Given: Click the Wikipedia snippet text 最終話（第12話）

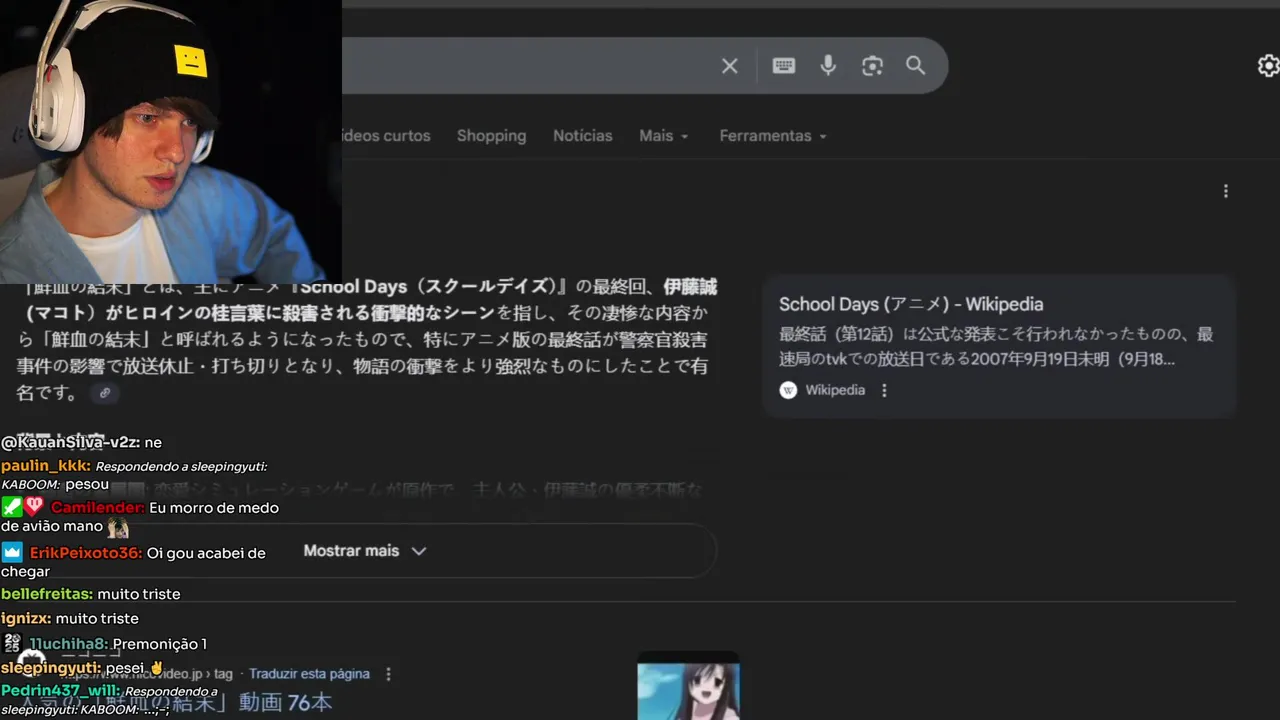Looking at the screenshot, I should point(840,334).
